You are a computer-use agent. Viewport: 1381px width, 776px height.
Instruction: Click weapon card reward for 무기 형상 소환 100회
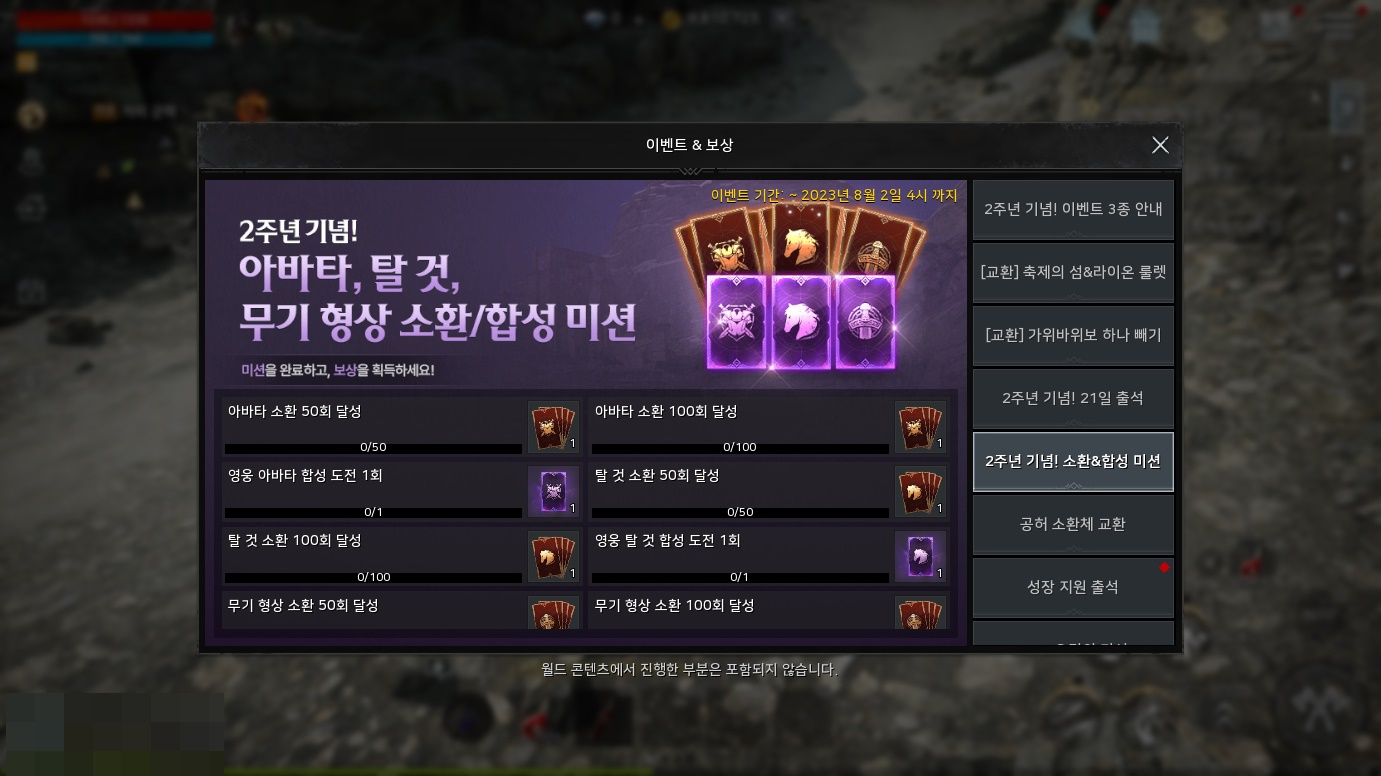coord(920,612)
